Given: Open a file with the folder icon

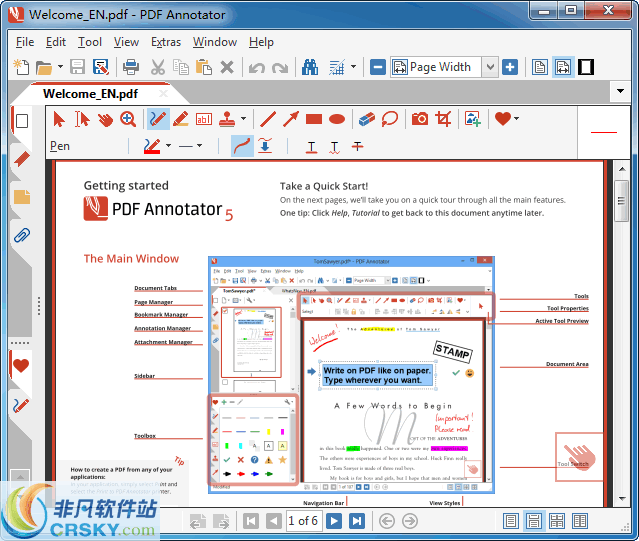Looking at the screenshot, I should pyautogui.click(x=44, y=67).
